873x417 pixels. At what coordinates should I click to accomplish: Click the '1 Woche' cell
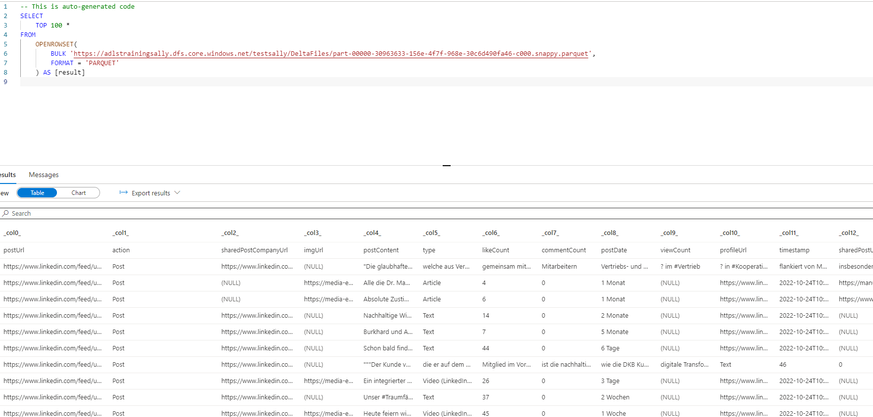[614, 414]
